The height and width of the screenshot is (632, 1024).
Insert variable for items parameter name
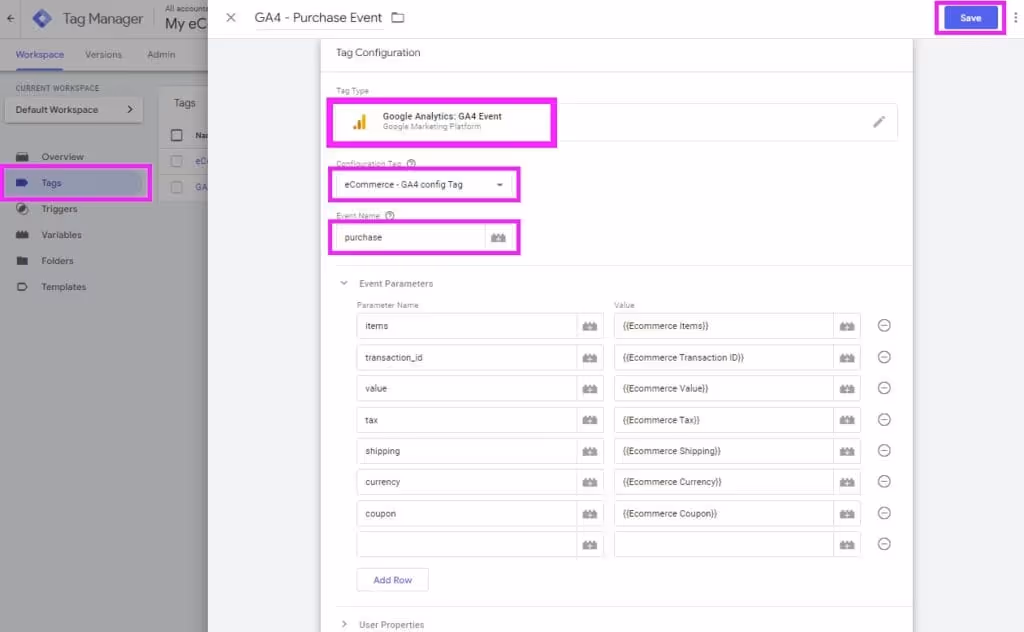pyautogui.click(x=590, y=326)
